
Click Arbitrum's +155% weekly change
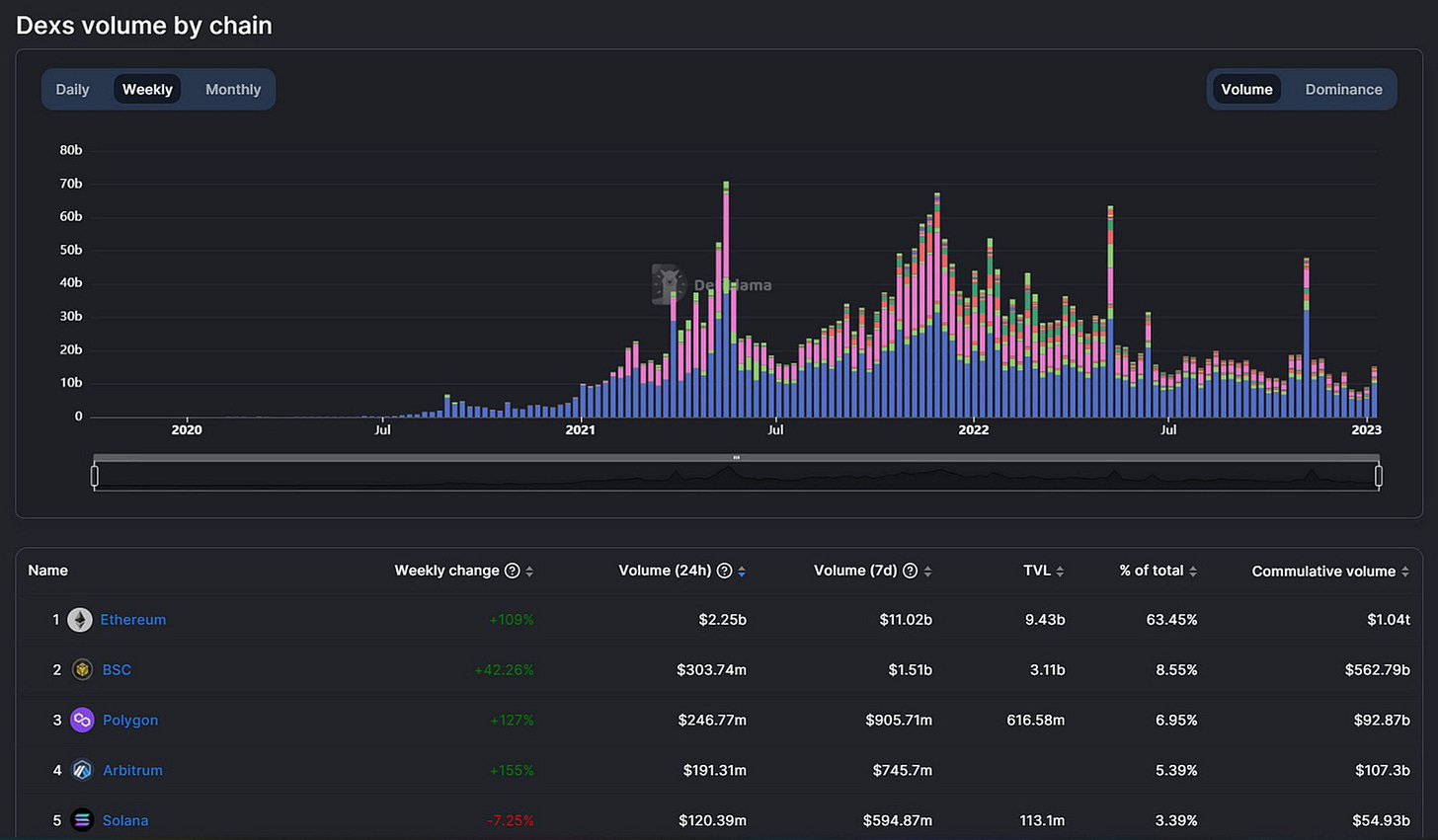coord(512,770)
